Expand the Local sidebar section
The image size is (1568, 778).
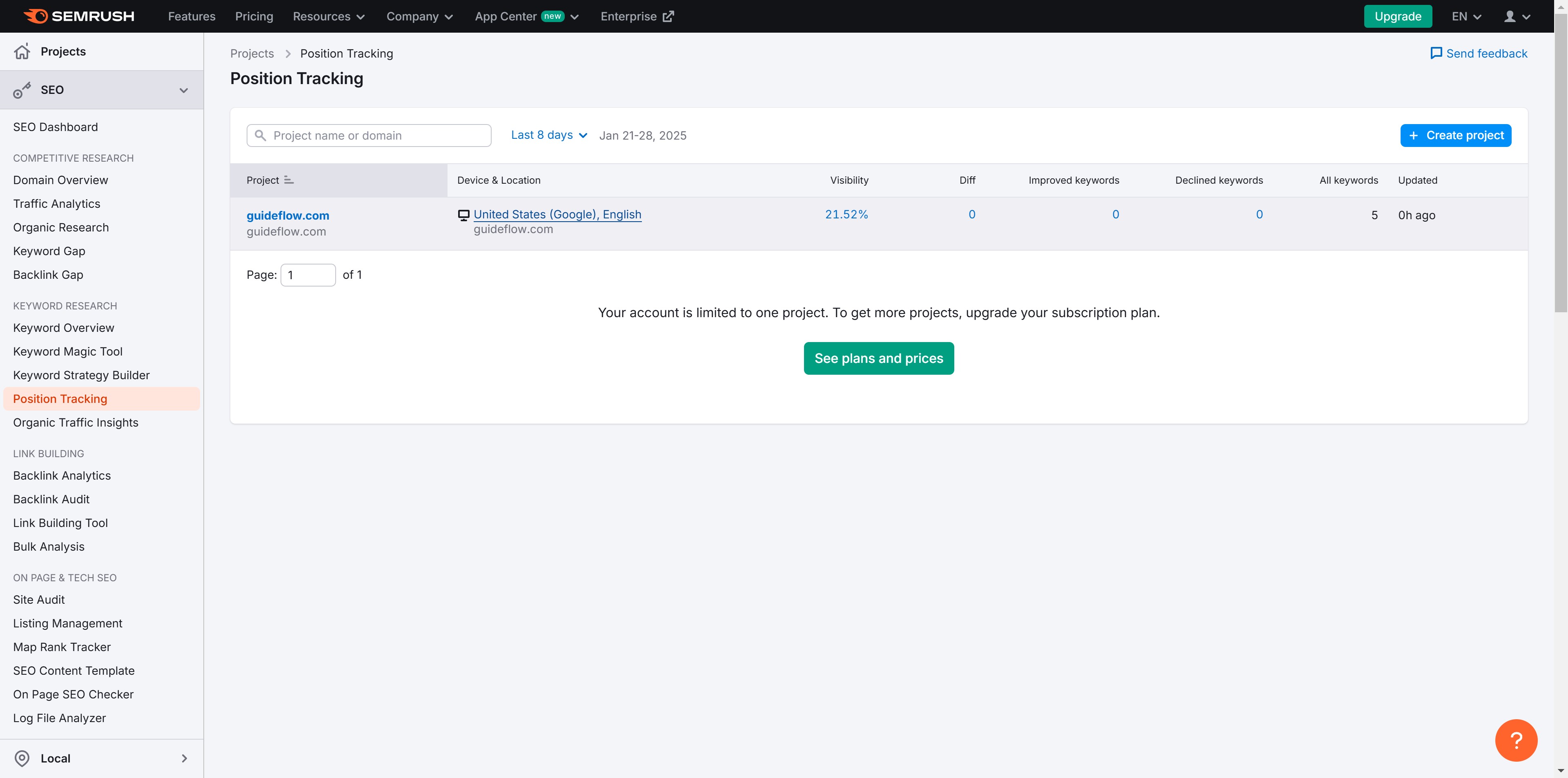184,758
